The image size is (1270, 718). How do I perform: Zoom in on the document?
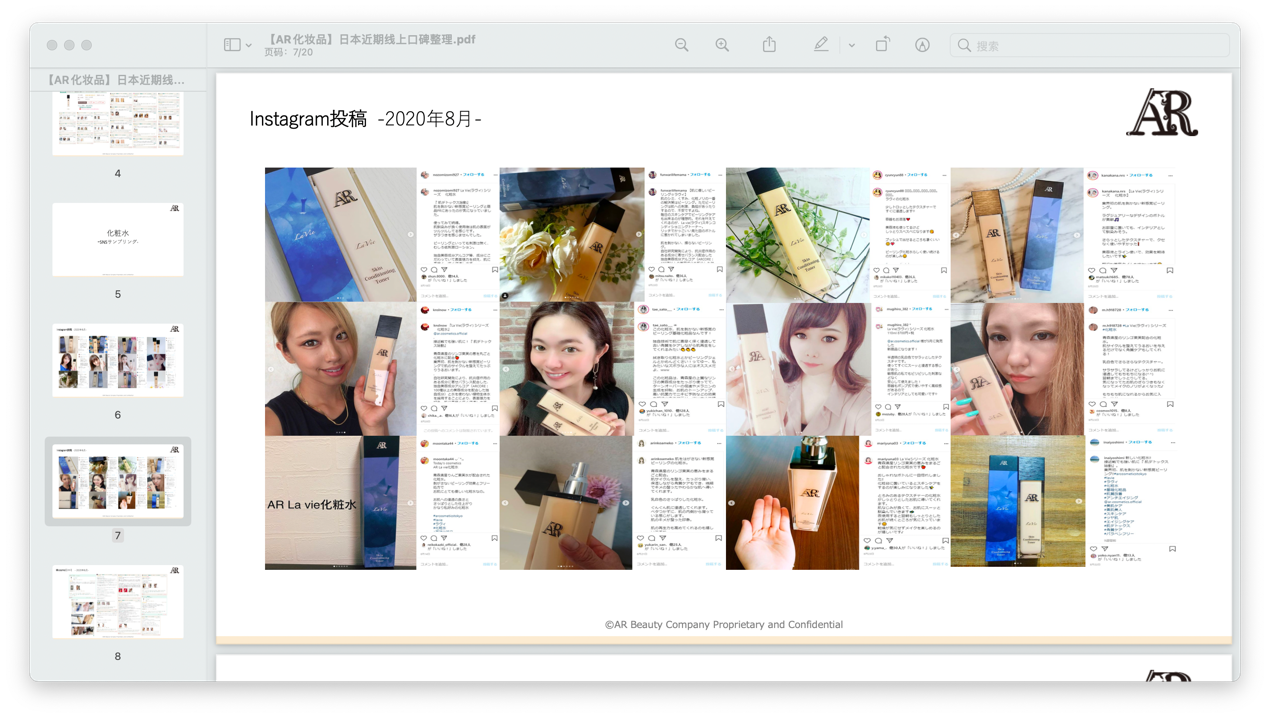pyautogui.click(x=722, y=45)
